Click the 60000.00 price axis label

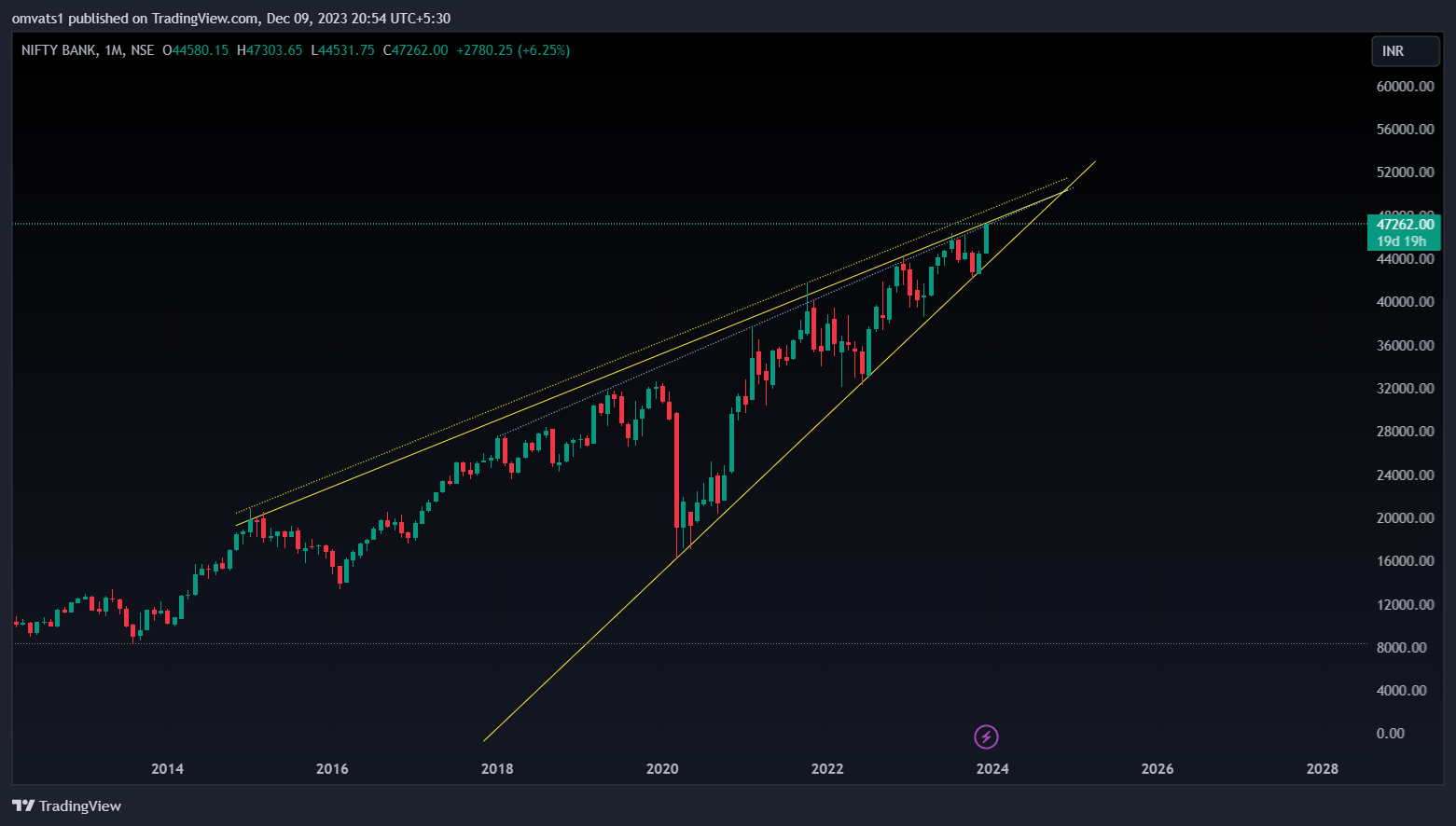point(1405,86)
